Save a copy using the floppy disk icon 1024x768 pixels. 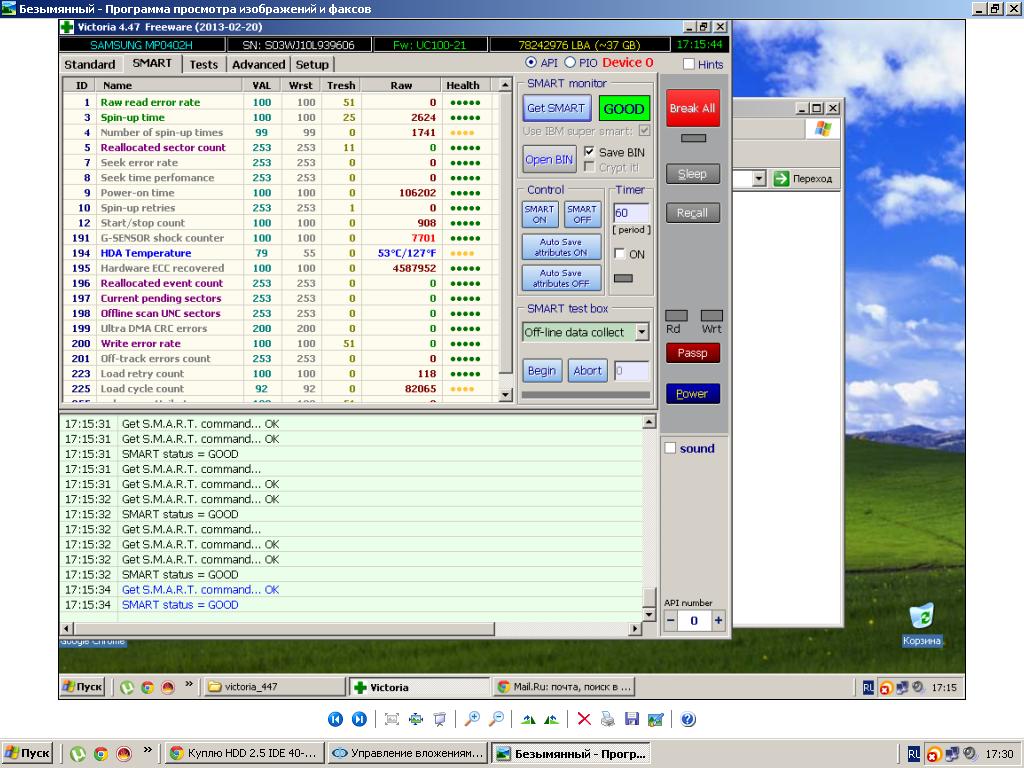pyautogui.click(x=631, y=719)
